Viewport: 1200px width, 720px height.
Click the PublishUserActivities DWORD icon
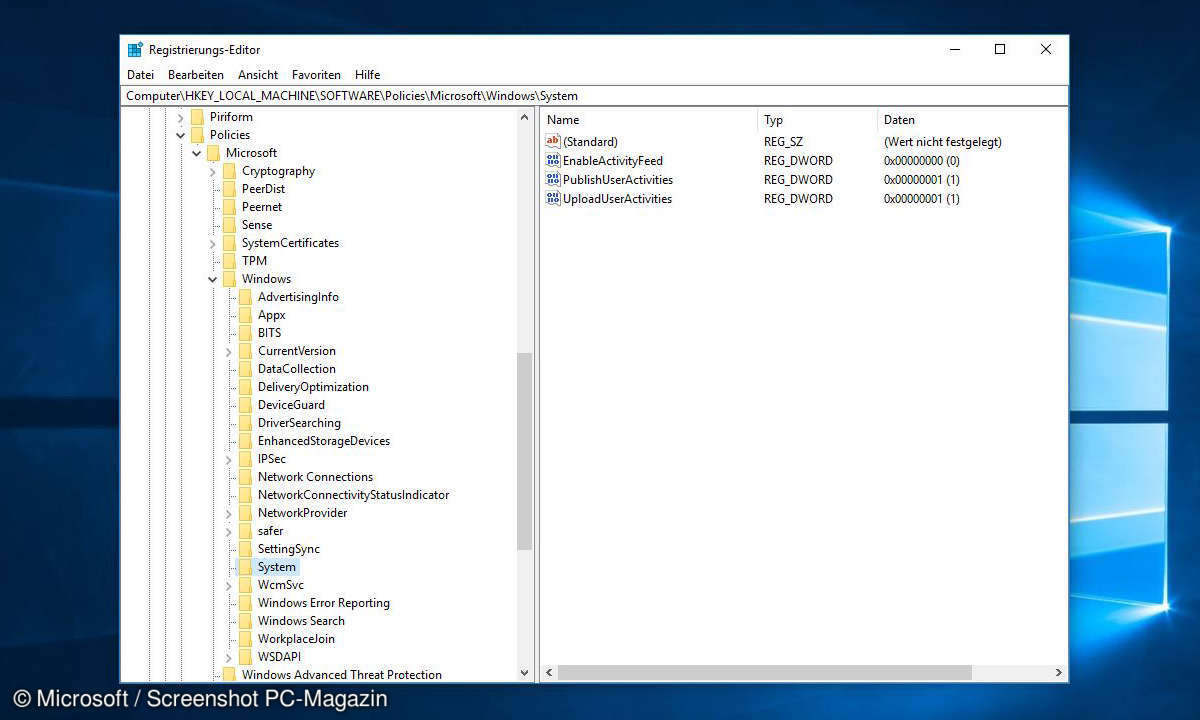[x=553, y=180]
